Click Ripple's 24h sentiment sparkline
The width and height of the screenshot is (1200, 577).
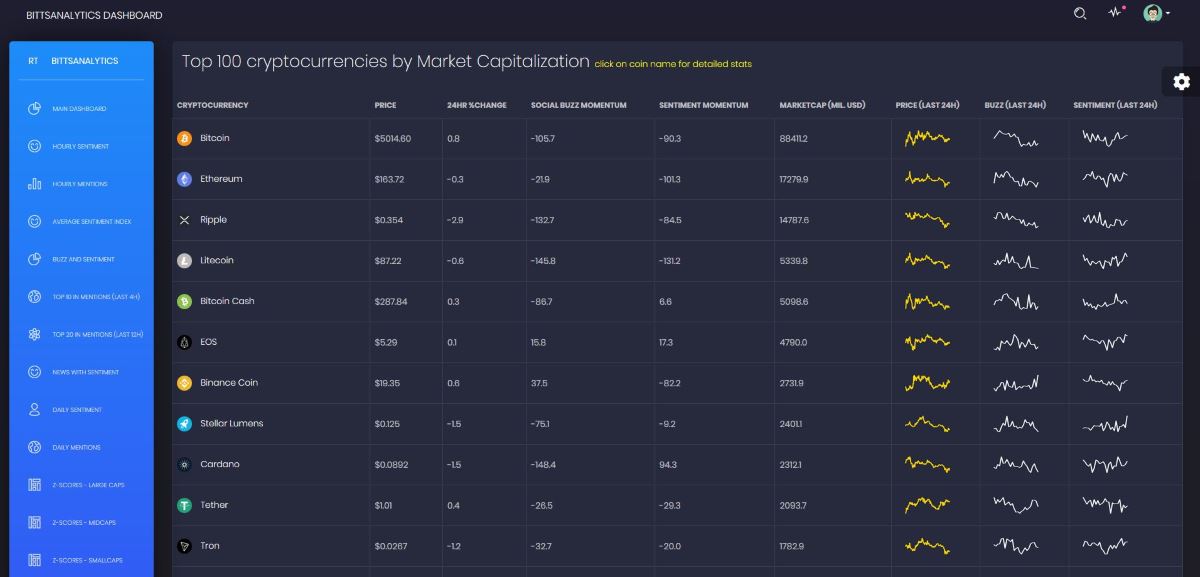[x=1105, y=220]
